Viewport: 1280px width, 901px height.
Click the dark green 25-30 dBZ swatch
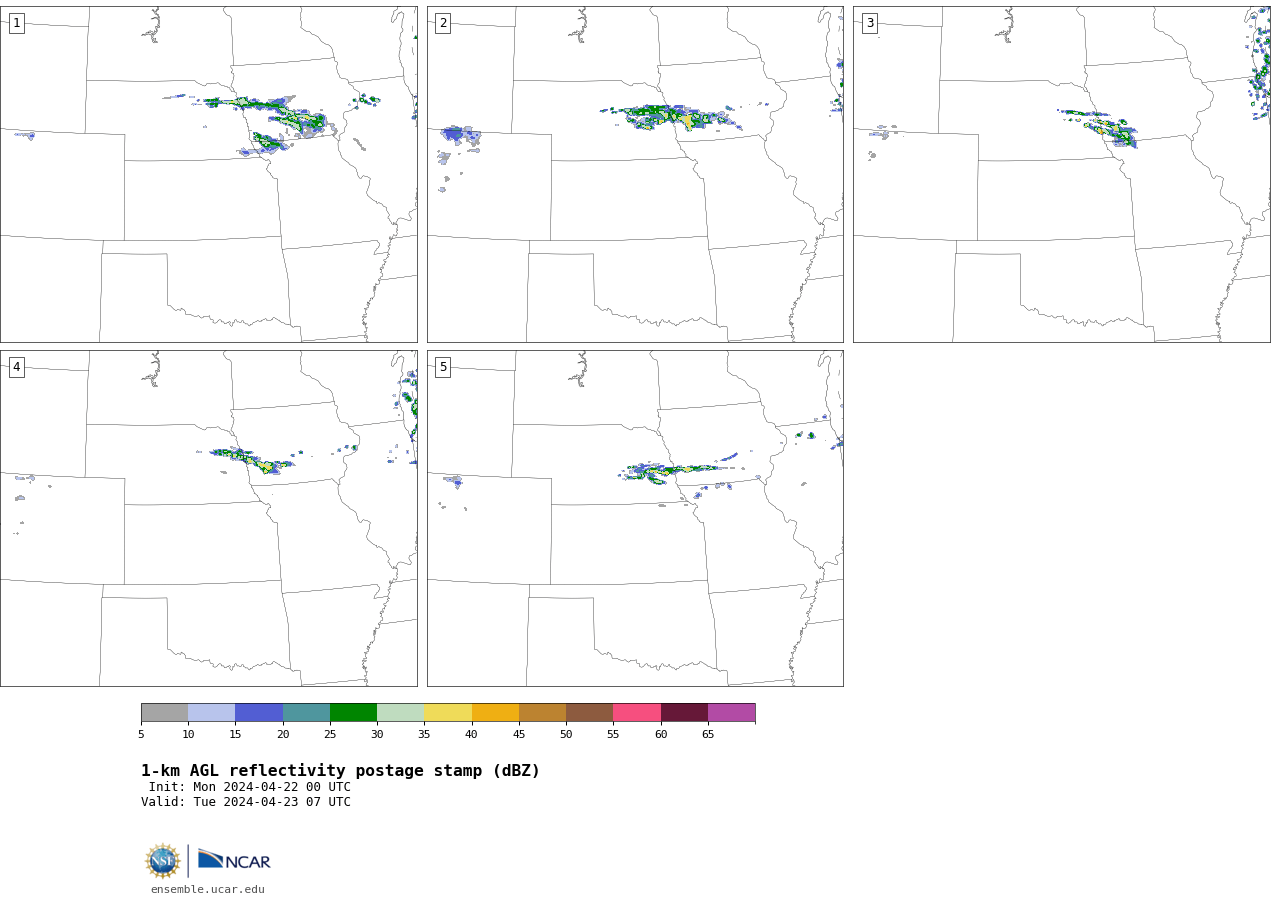tap(353, 712)
